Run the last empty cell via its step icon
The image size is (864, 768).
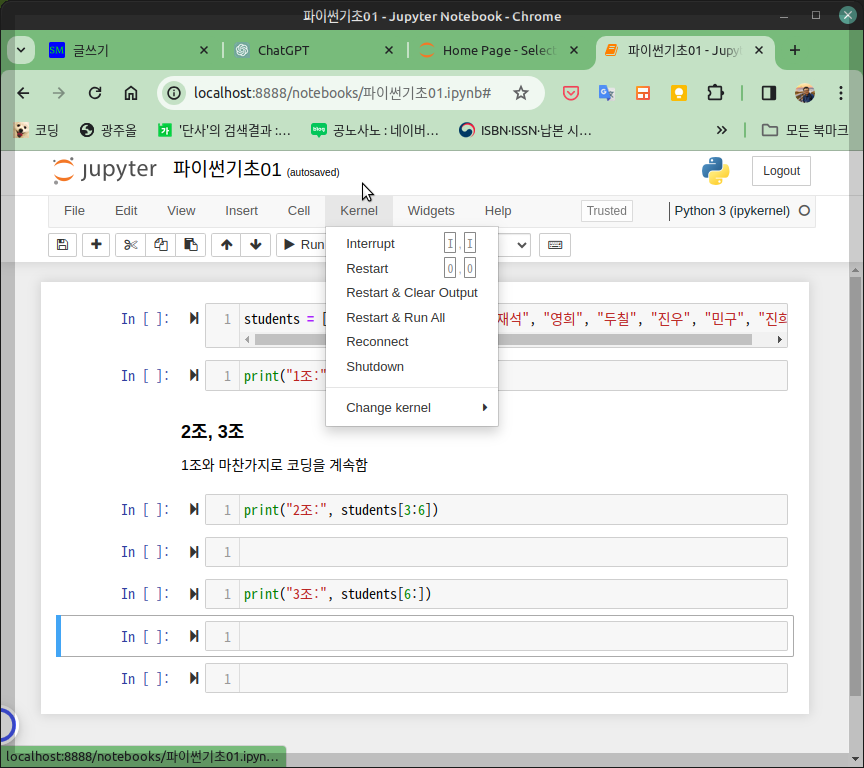[x=194, y=678]
